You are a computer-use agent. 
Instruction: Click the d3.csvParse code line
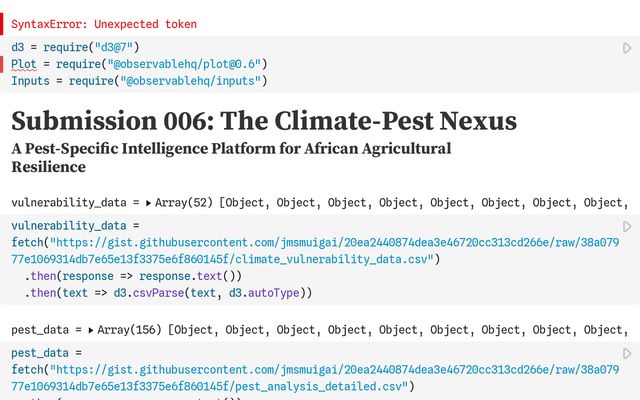(170, 293)
